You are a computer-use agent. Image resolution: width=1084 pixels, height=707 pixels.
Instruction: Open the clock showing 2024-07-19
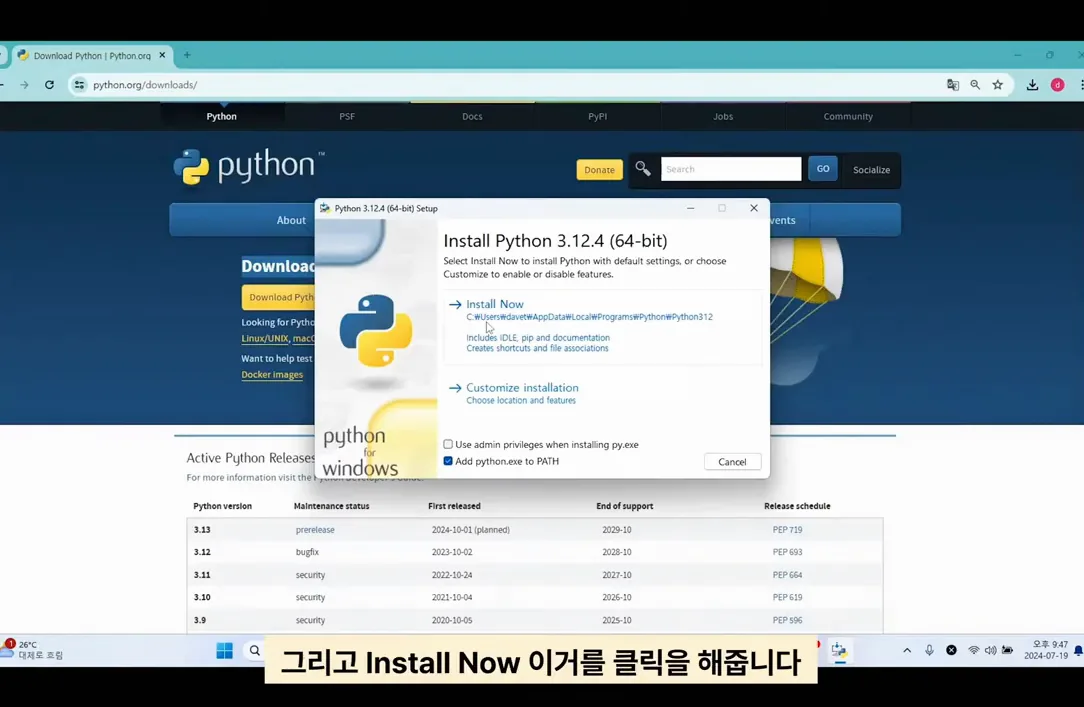pyautogui.click(x=1046, y=650)
